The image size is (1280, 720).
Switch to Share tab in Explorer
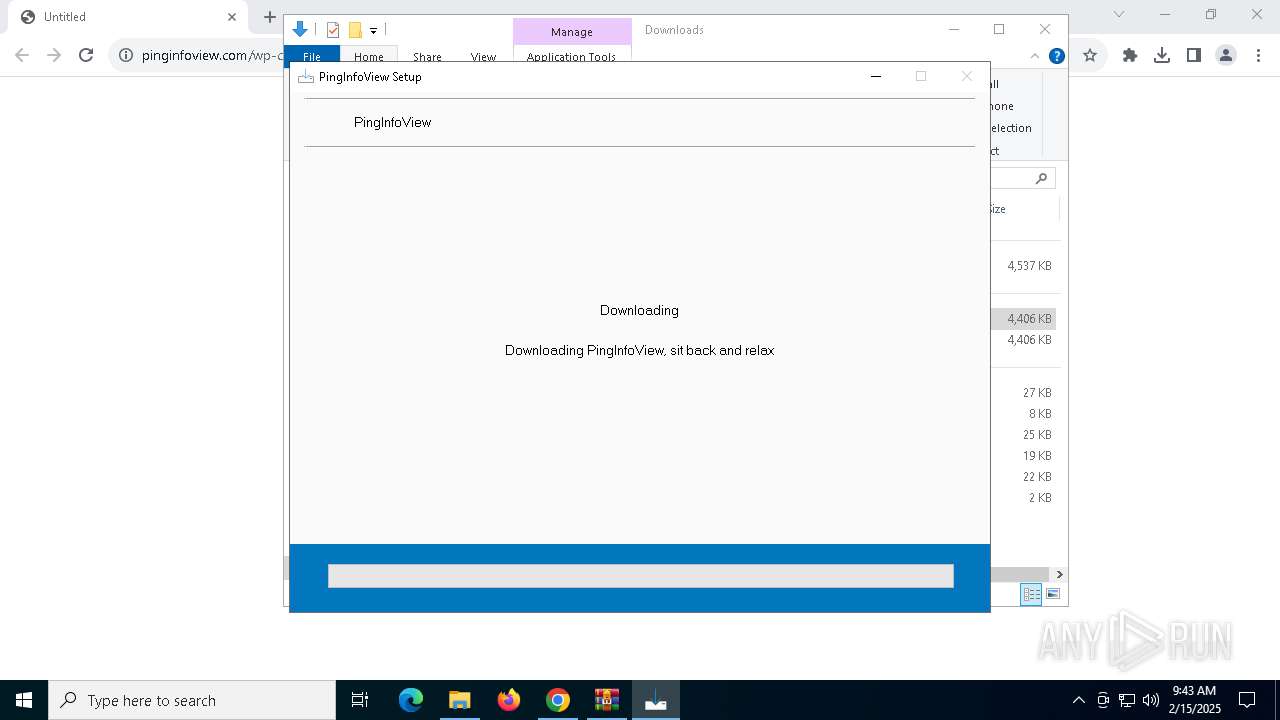(x=427, y=57)
